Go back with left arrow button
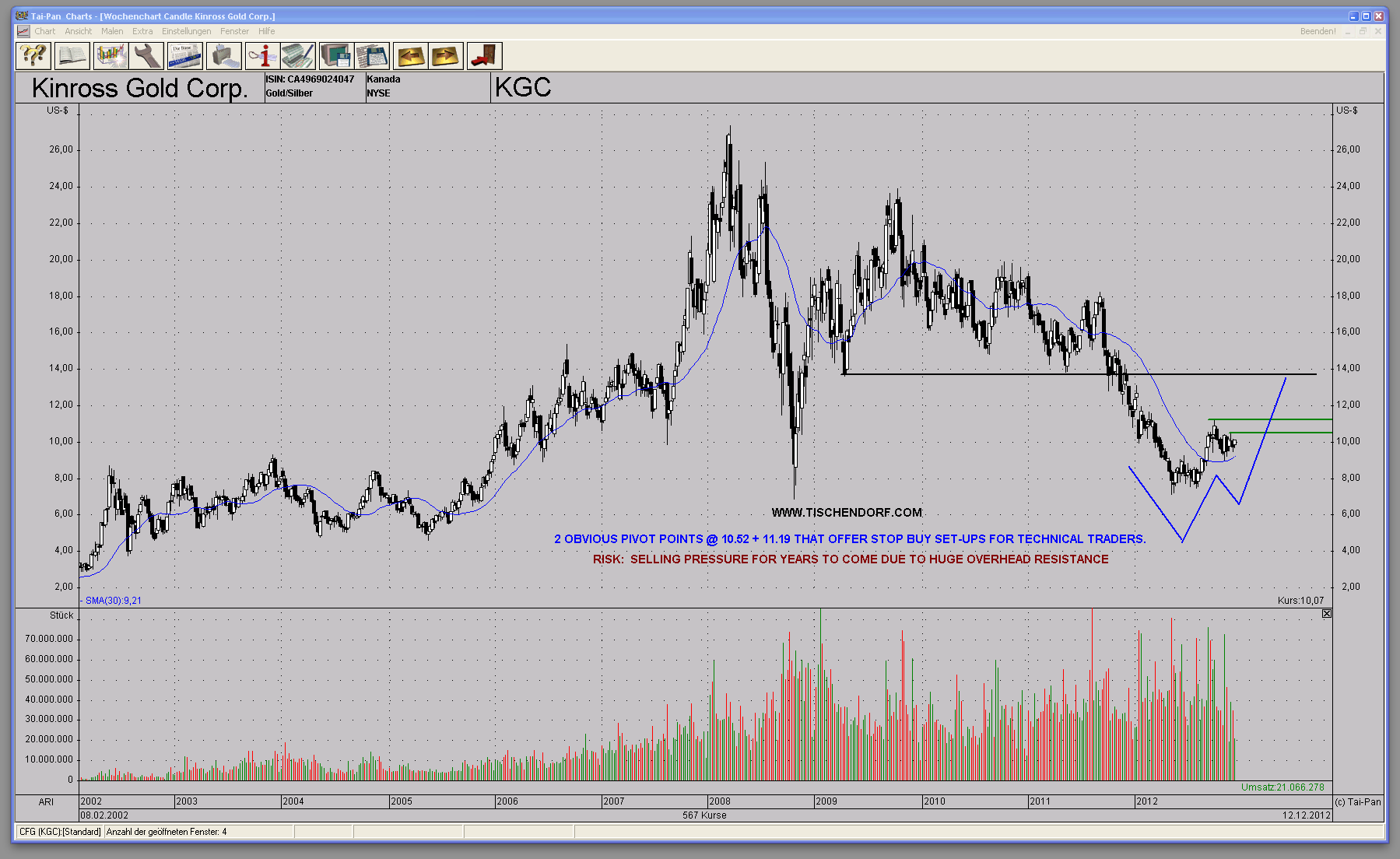Image resolution: width=1400 pixels, height=859 pixels. [410, 56]
